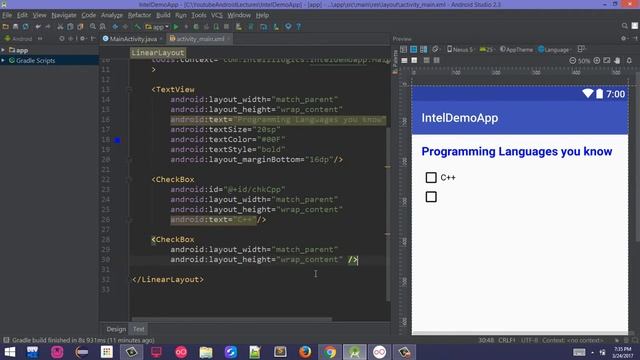Open the Preview panel settings gear
The height and width of the screenshot is (360, 640).
tap(624, 38)
